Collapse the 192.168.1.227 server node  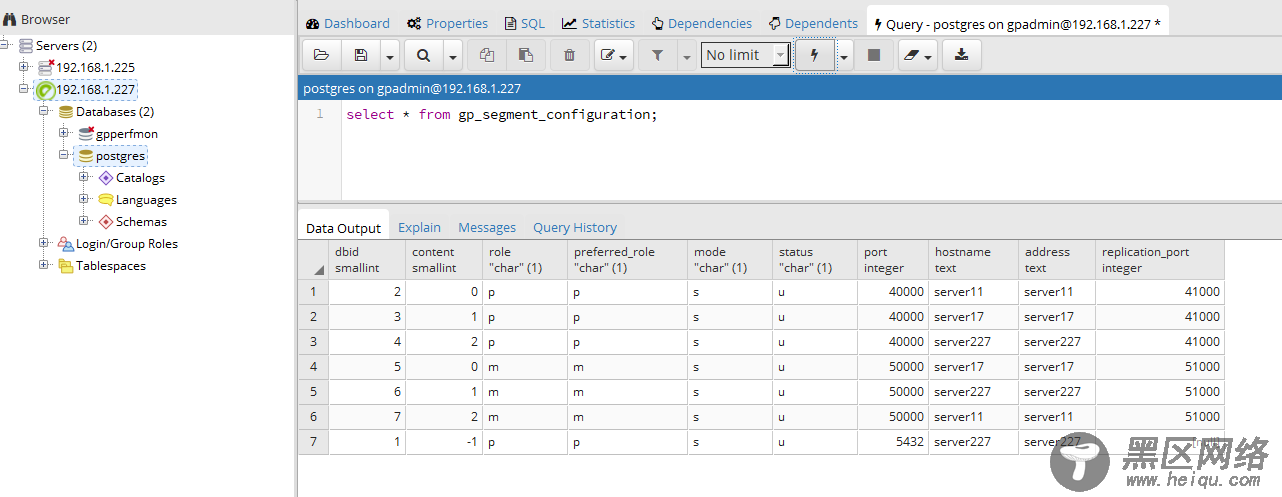pyautogui.click(x=24, y=88)
